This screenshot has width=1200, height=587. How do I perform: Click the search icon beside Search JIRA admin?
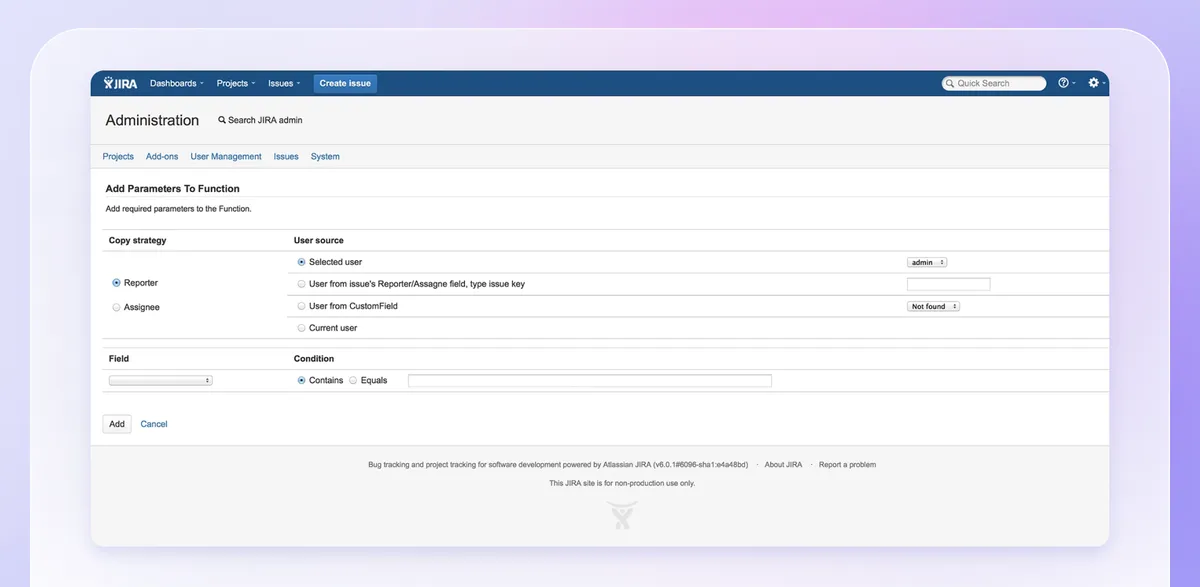[222, 120]
